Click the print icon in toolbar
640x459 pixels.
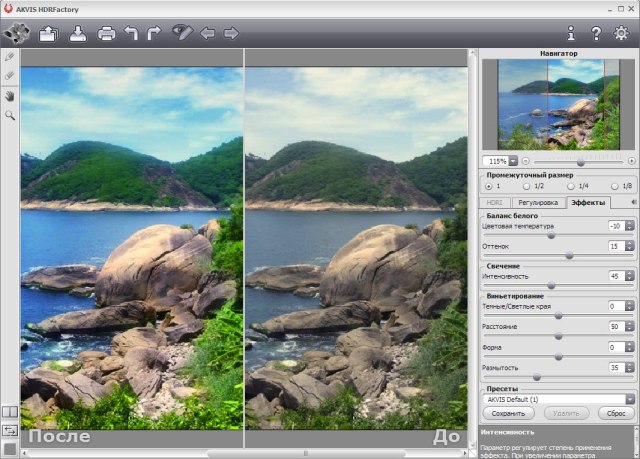point(106,34)
